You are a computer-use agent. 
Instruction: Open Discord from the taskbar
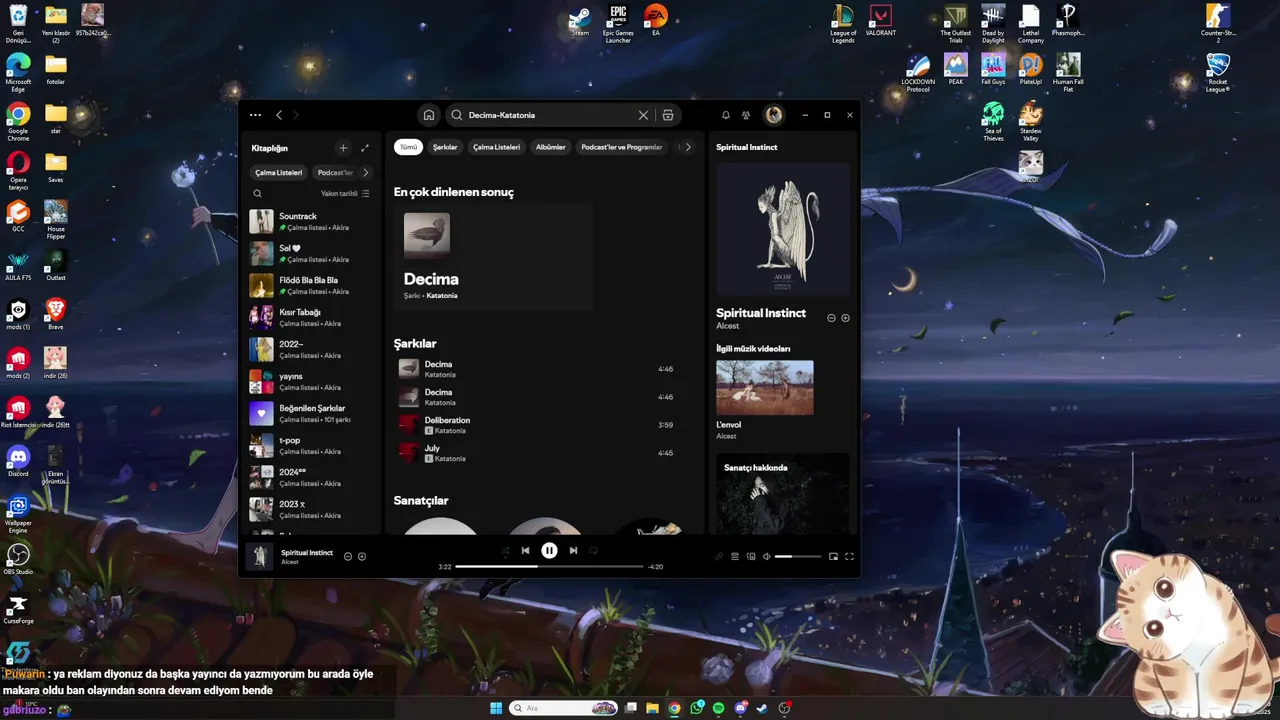(x=740, y=708)
